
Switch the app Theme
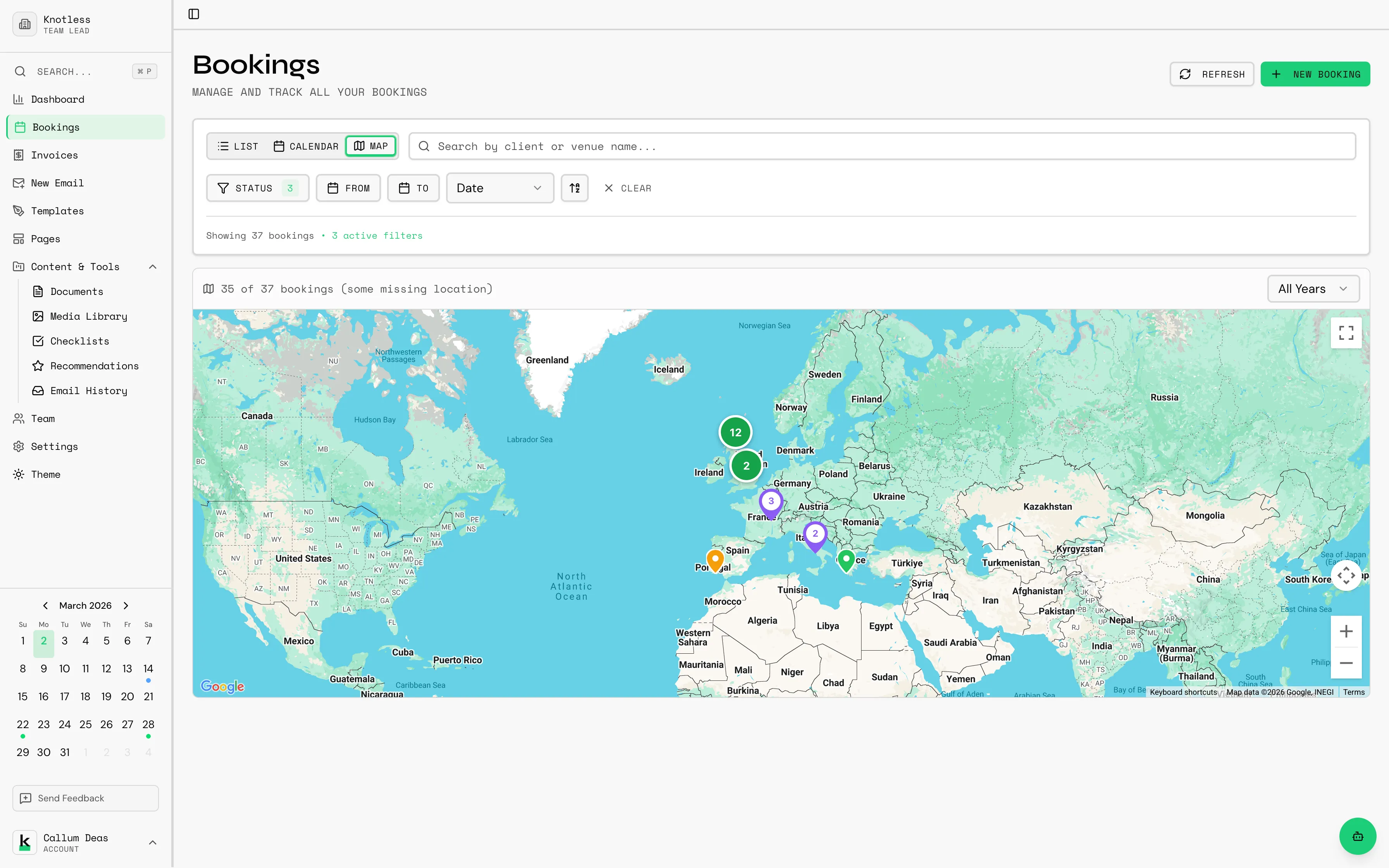45,474
